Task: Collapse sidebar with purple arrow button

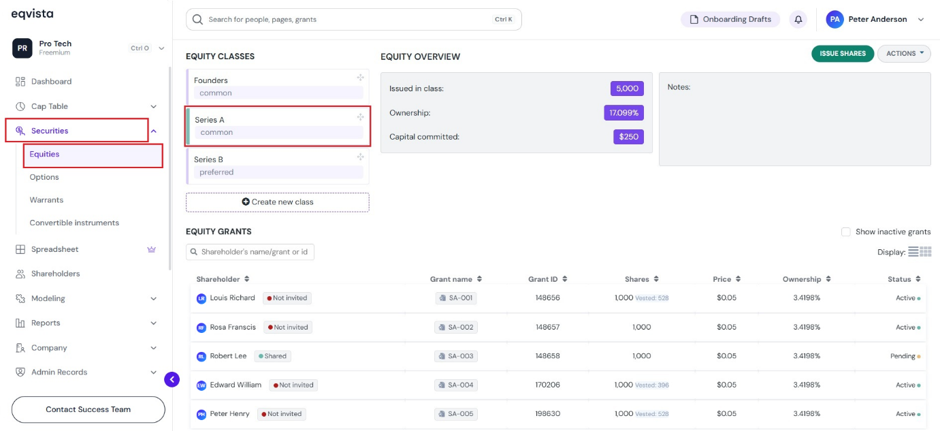Action: [x=171, y=379]
